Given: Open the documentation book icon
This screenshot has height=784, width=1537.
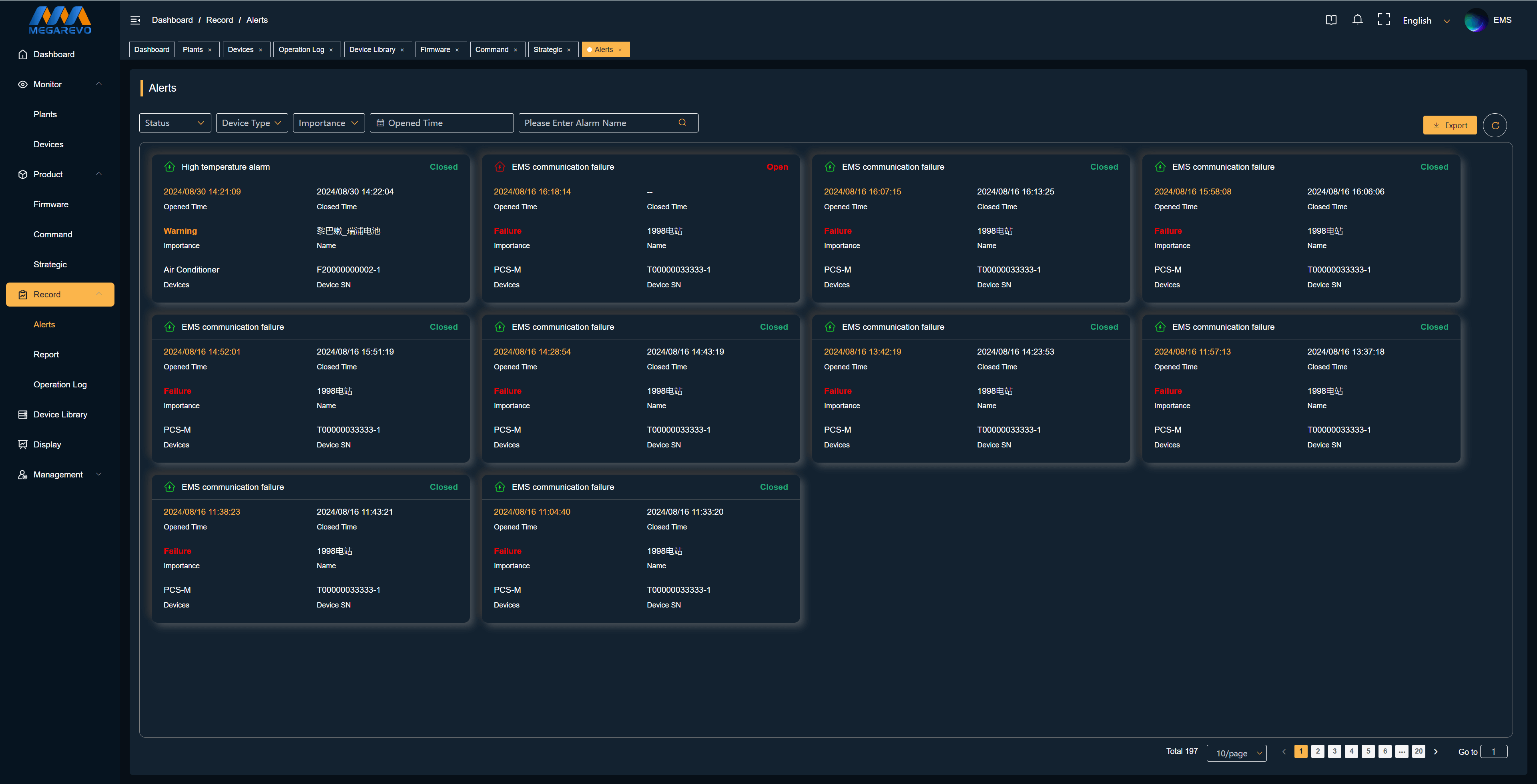Looking at the screenshot, I should [x=1330, y=20].
